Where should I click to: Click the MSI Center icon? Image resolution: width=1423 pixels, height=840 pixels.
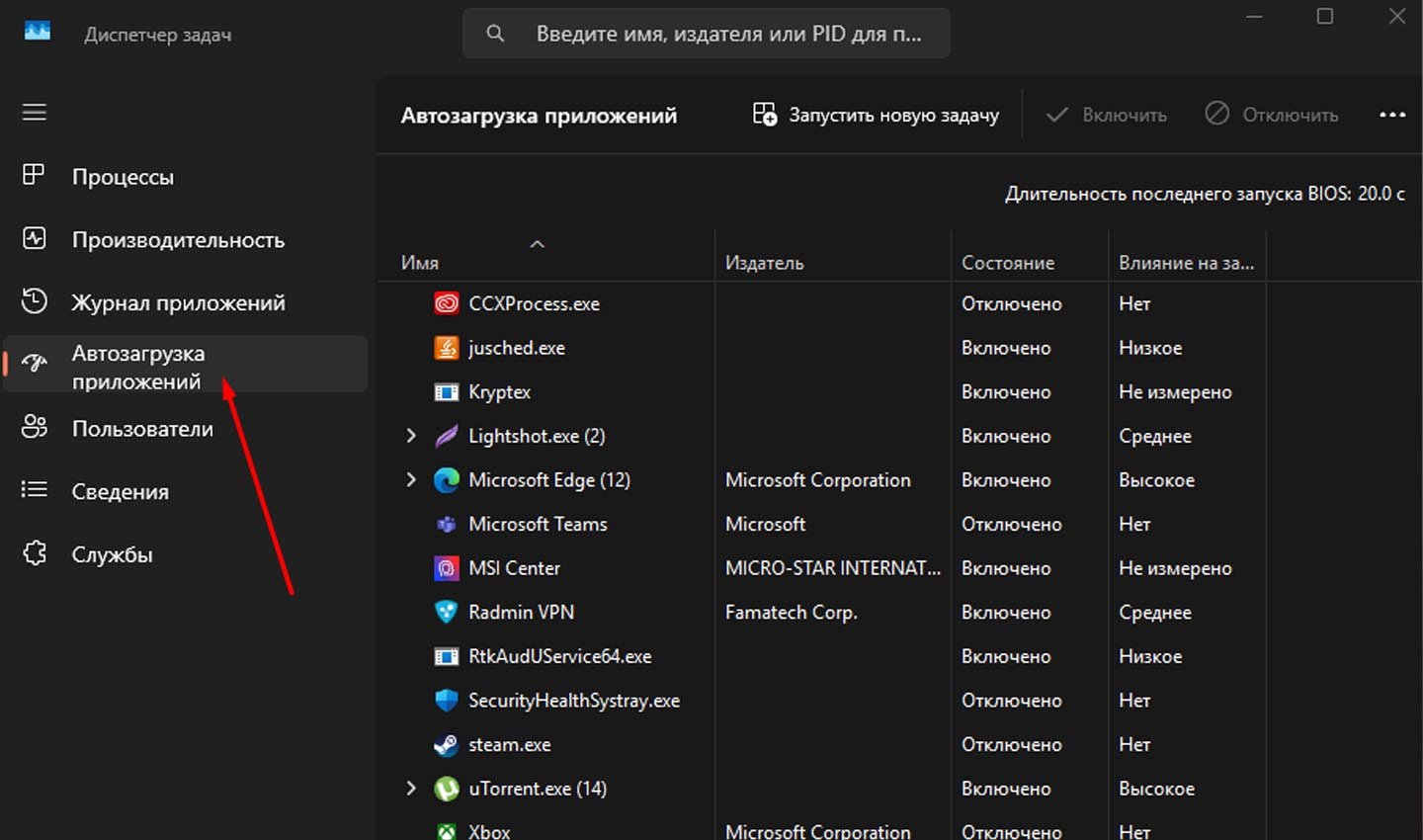pos(447,568)
